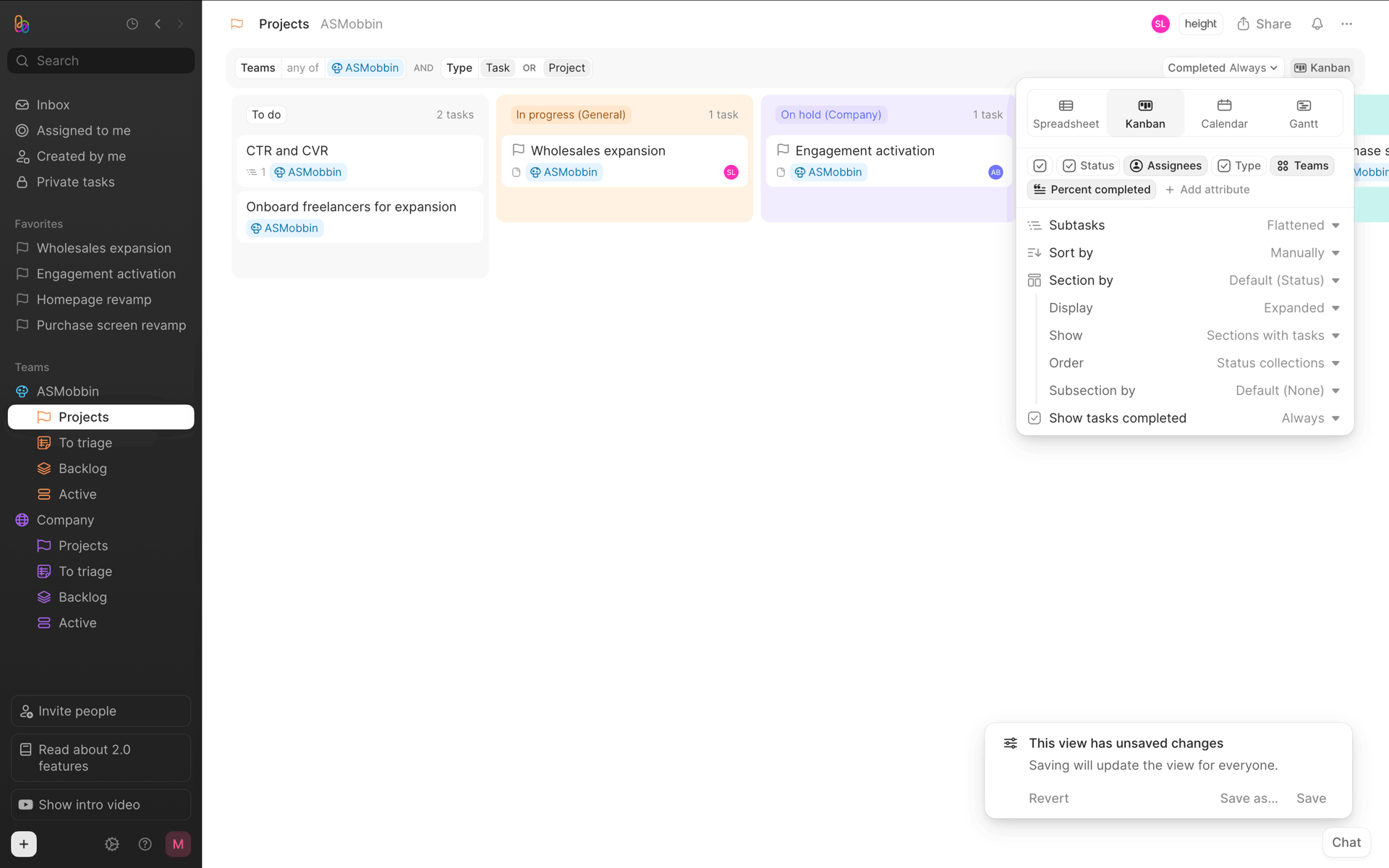The image size is (1389, 868).
Task: Open the CTR and CVR task card
Action: pos(360,161)
